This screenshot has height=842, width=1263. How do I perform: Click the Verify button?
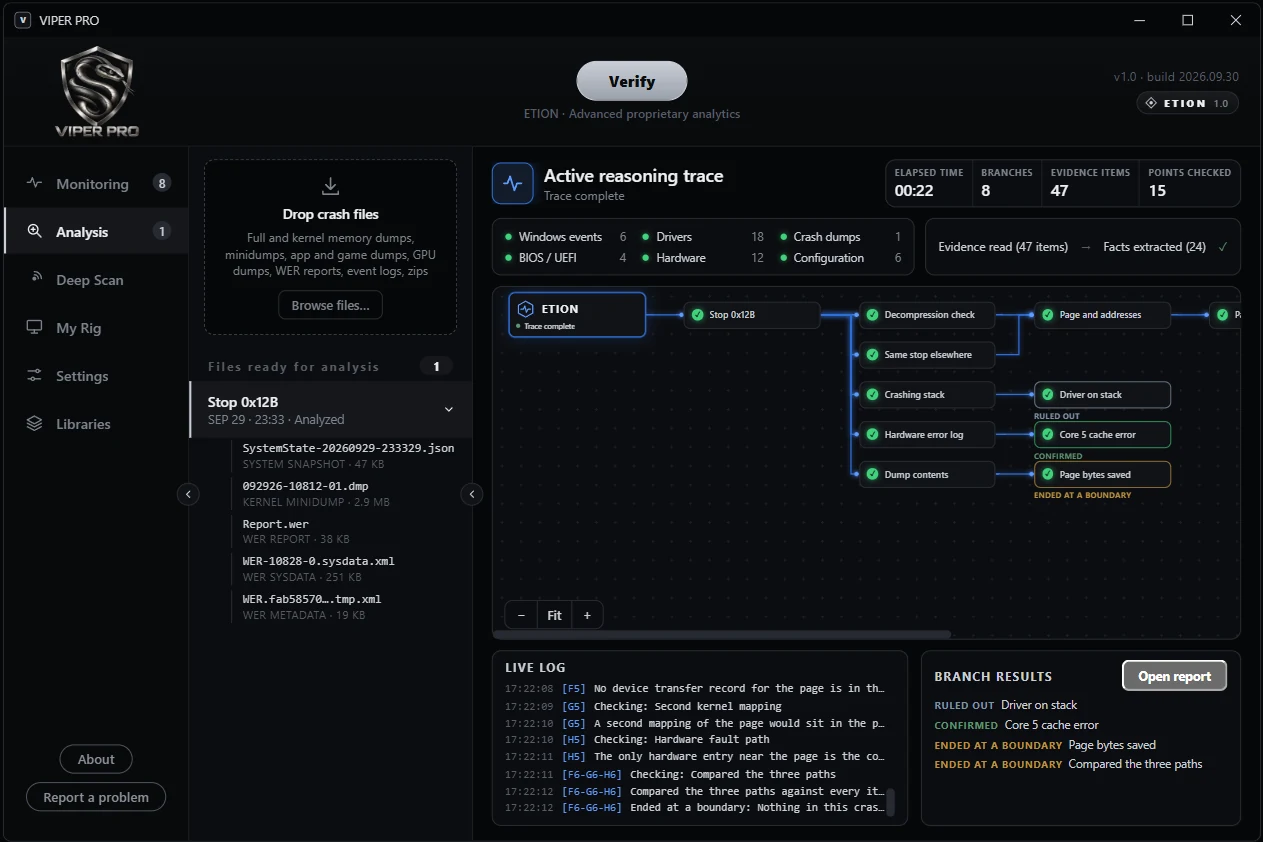[x=632, y=81]
